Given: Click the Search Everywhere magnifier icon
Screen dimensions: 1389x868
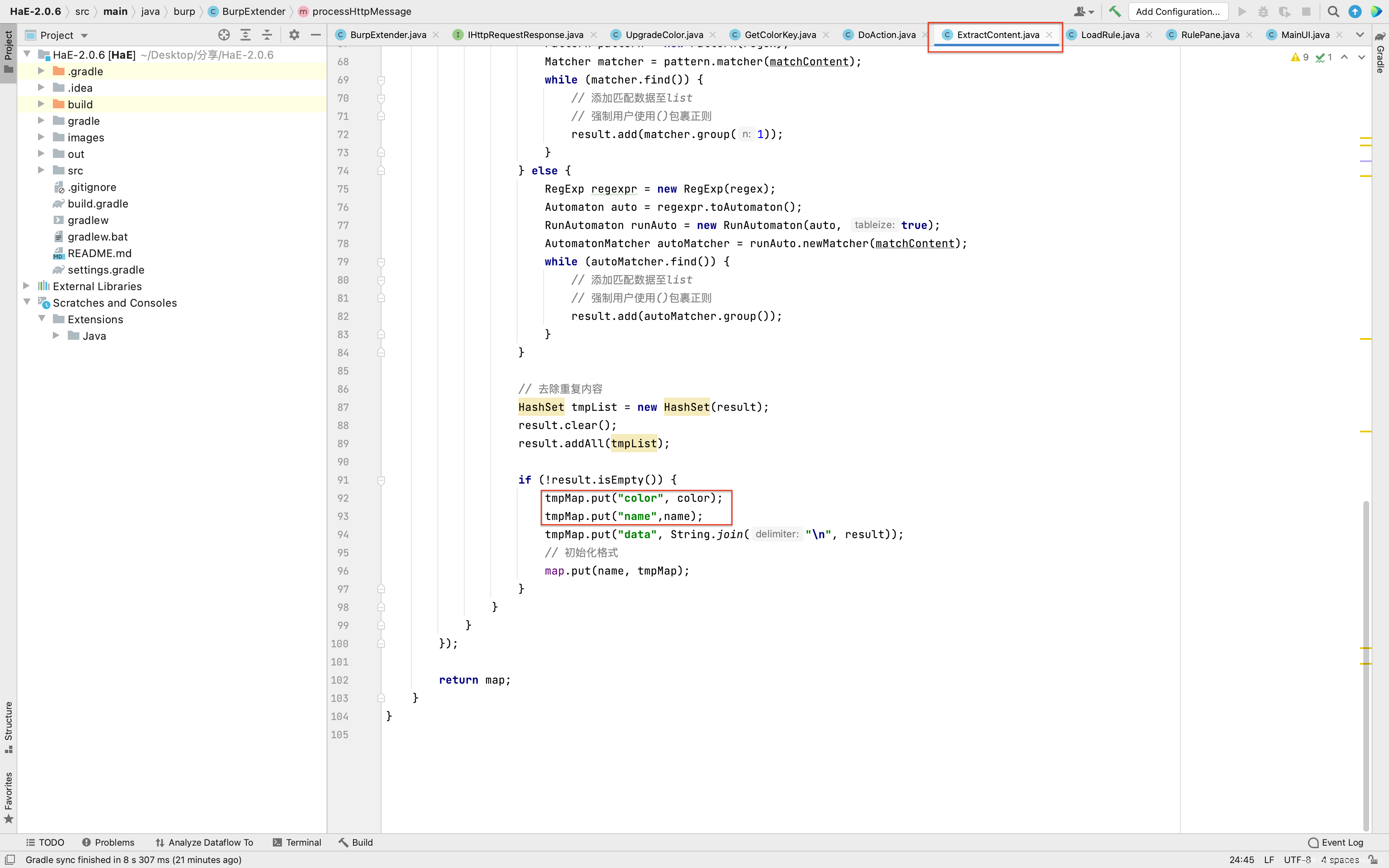Looking at the screenshot, I should coord(1333,12).
